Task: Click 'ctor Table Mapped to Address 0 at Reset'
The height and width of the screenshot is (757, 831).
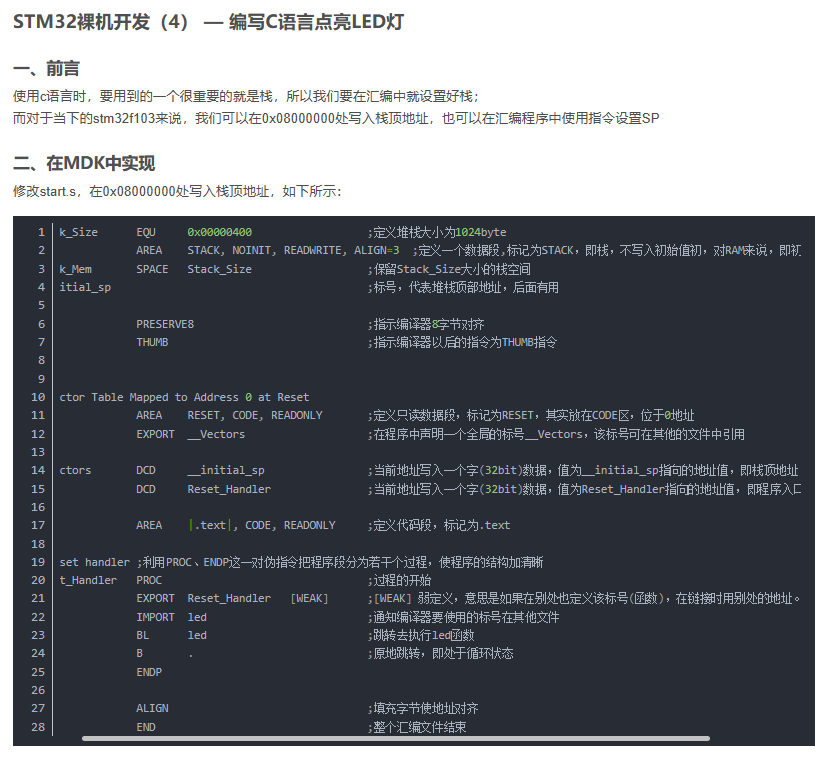Action: tap(184, 397)
